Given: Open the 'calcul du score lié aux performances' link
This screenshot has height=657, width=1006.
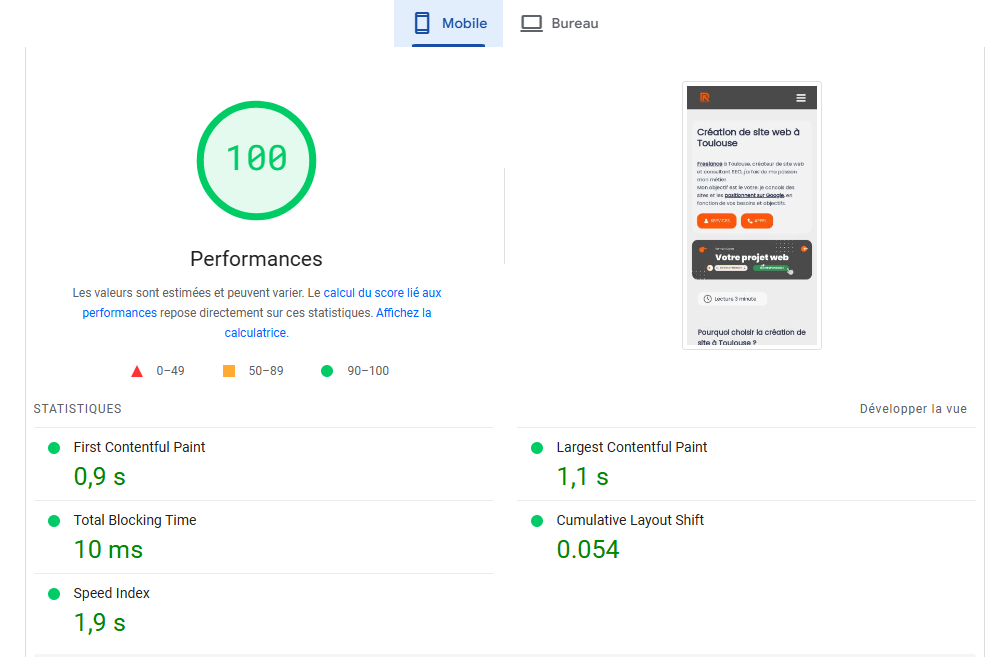Looking at the screenshot, I should pos(381,293).
